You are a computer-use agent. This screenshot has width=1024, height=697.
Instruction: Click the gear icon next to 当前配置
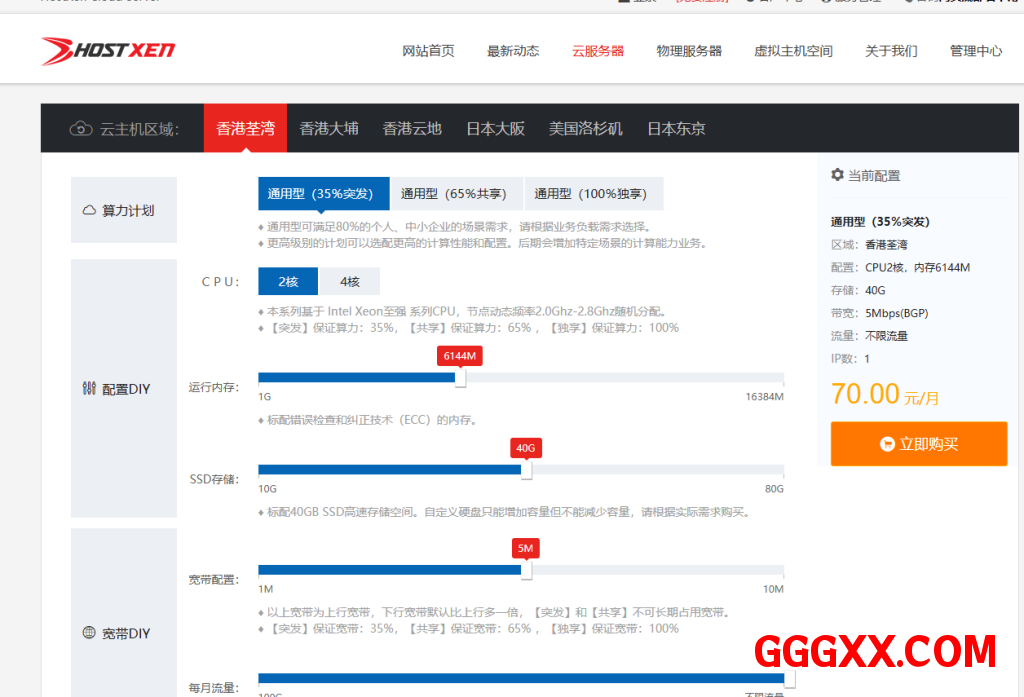[x=838, y=175]
